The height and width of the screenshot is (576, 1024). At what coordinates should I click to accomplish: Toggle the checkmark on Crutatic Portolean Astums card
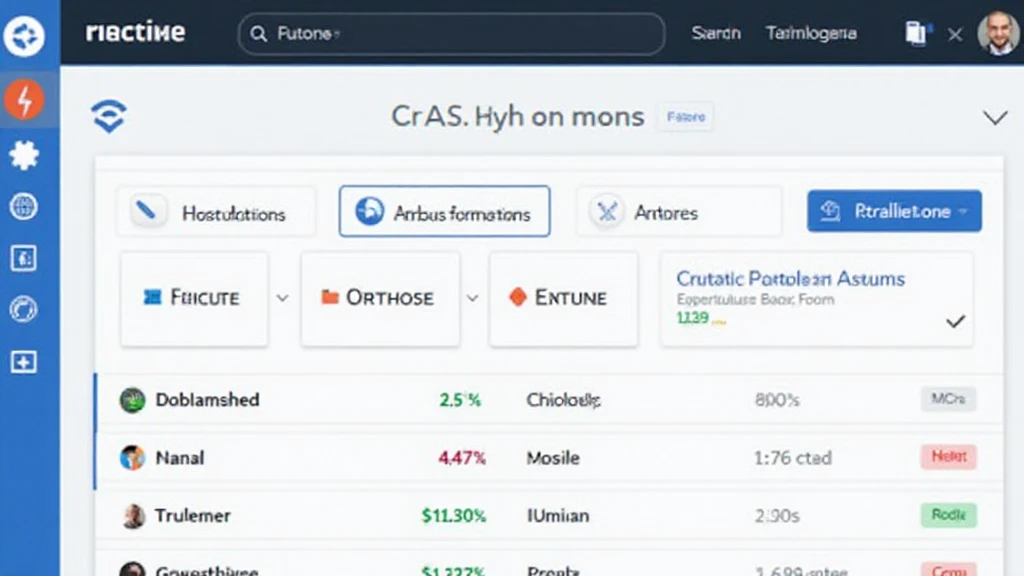point(955,322)
